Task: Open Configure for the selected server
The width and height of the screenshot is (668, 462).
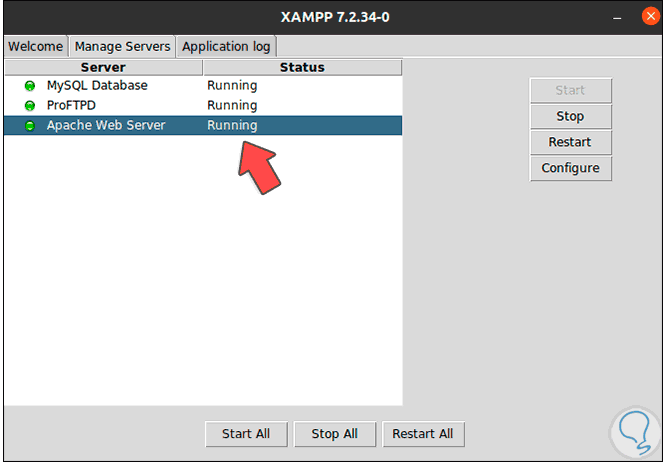Action: point(570,168)
